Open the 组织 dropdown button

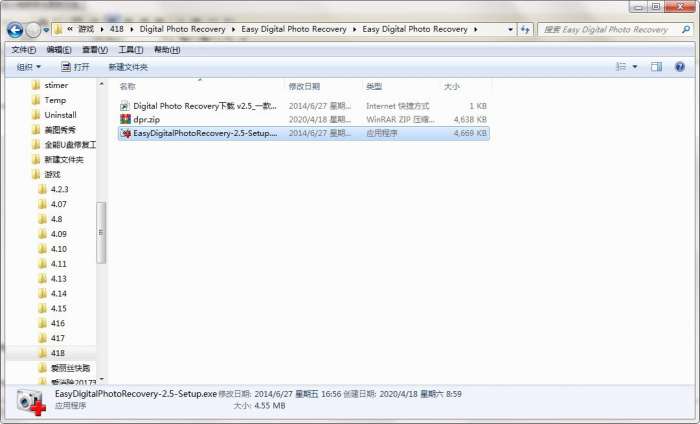29,67
